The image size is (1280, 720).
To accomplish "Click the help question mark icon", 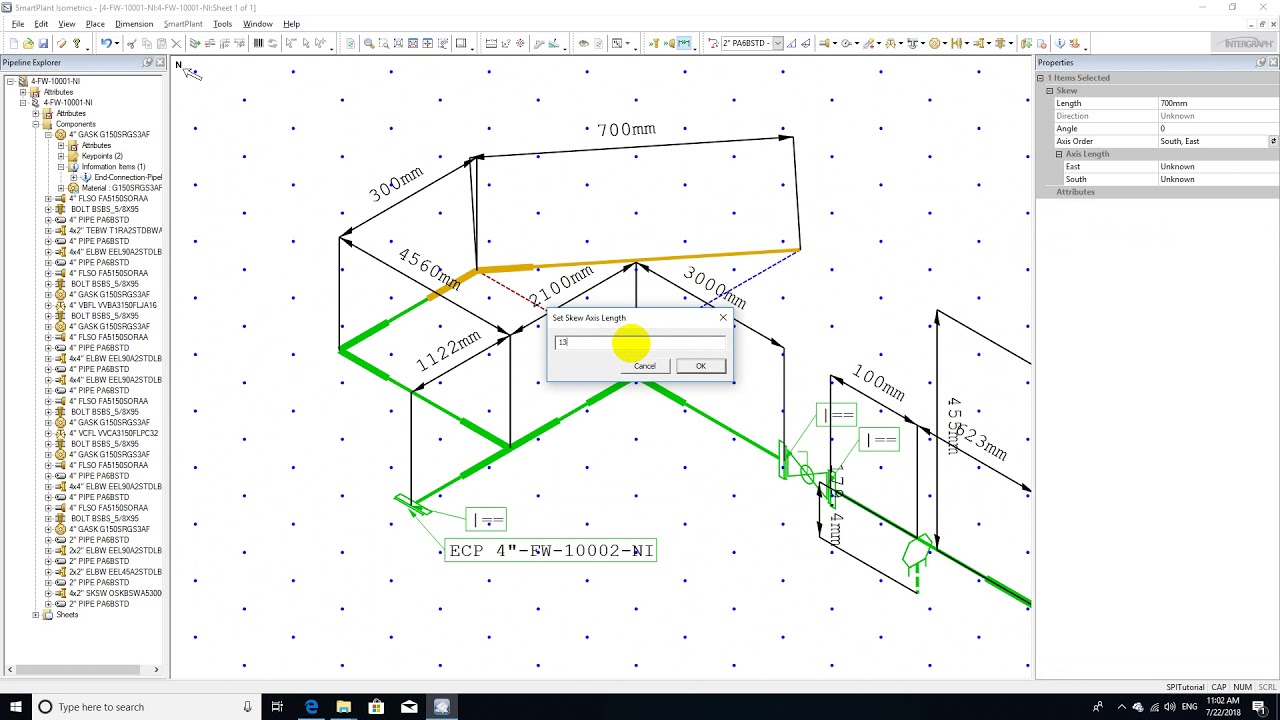I will (x=76, y=43).
